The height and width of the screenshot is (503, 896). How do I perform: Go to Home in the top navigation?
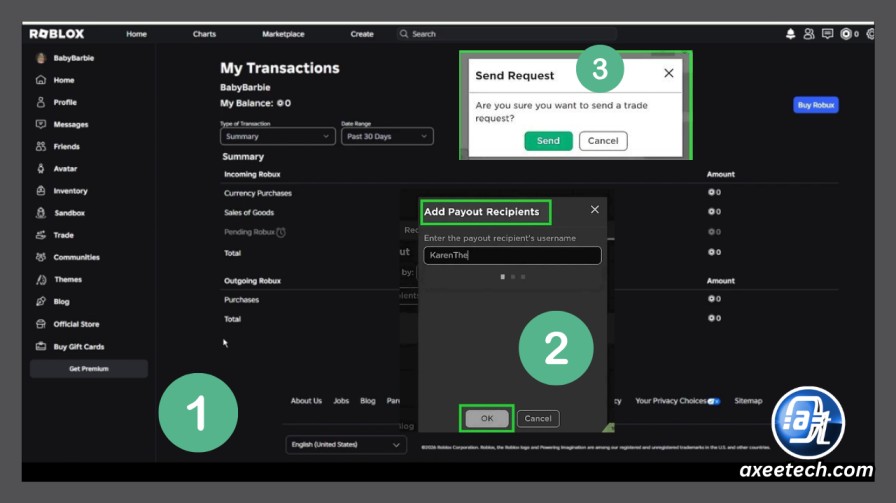coord(137,34)
